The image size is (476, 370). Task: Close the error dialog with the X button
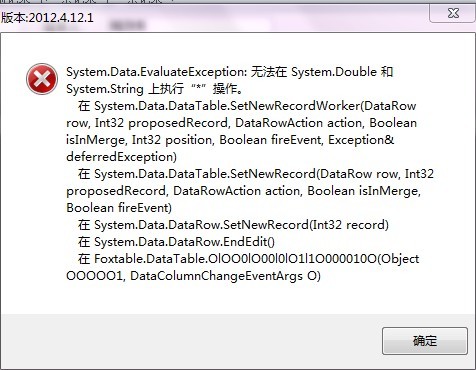coord(453,13)
